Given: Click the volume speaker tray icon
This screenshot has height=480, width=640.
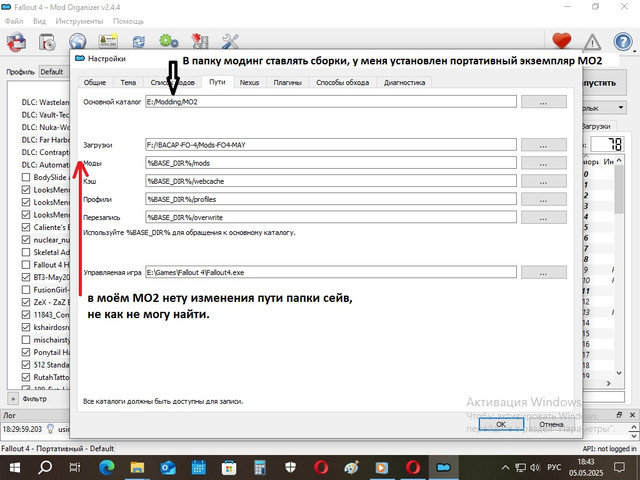Looking at the screenshot, I should point(535,467).
